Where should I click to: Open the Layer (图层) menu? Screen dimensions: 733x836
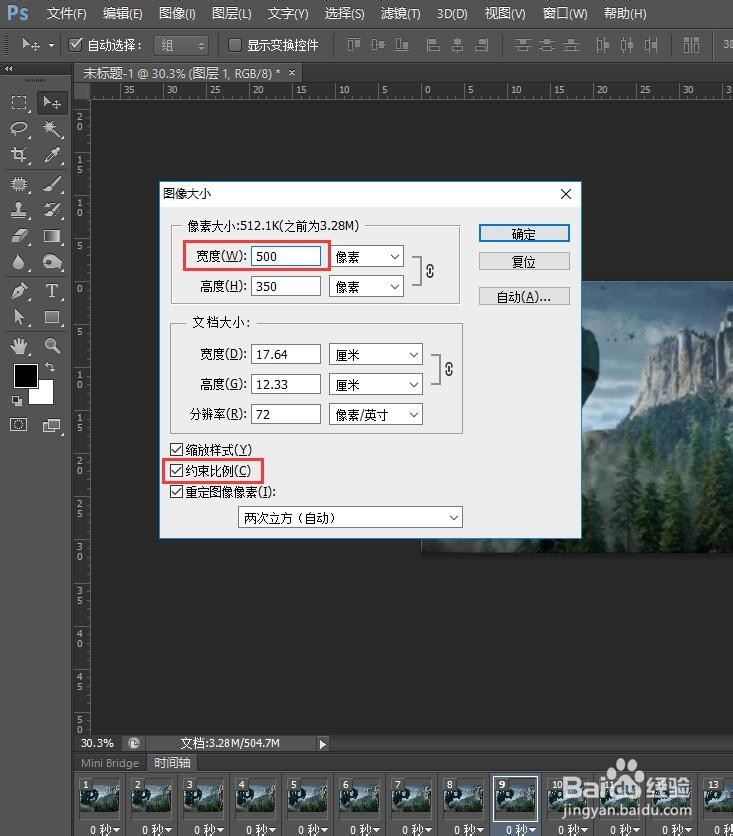tap(232, 13)
